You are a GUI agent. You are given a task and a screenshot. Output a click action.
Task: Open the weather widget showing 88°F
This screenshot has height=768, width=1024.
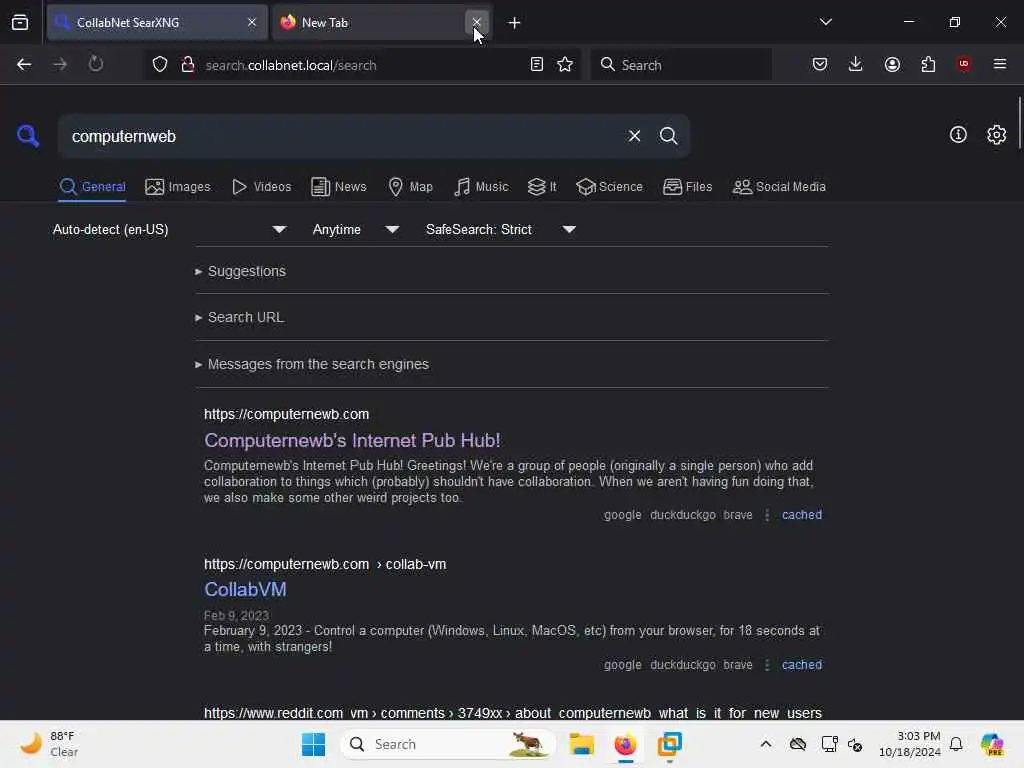[49, 744]
